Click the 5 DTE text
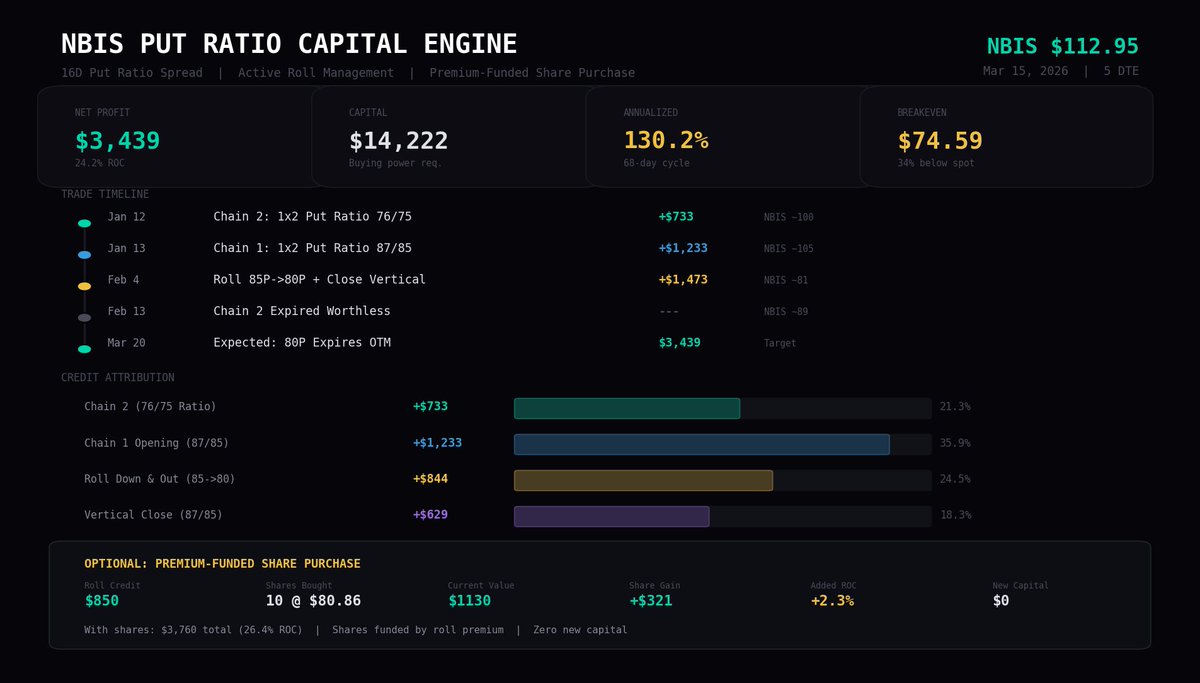The width and height of the screenshot is (1200, 683). pos(1121,71)
